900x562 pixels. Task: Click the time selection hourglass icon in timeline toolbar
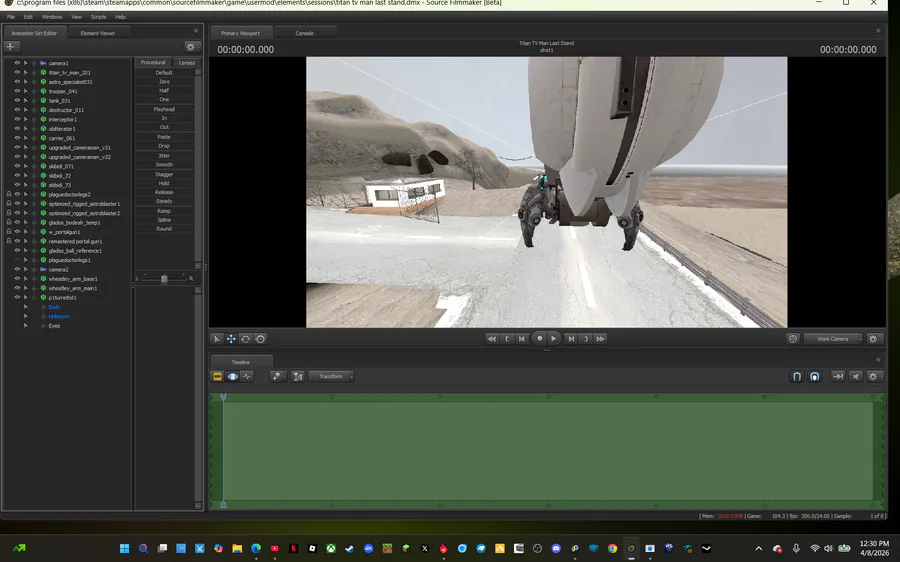[298, 377]
